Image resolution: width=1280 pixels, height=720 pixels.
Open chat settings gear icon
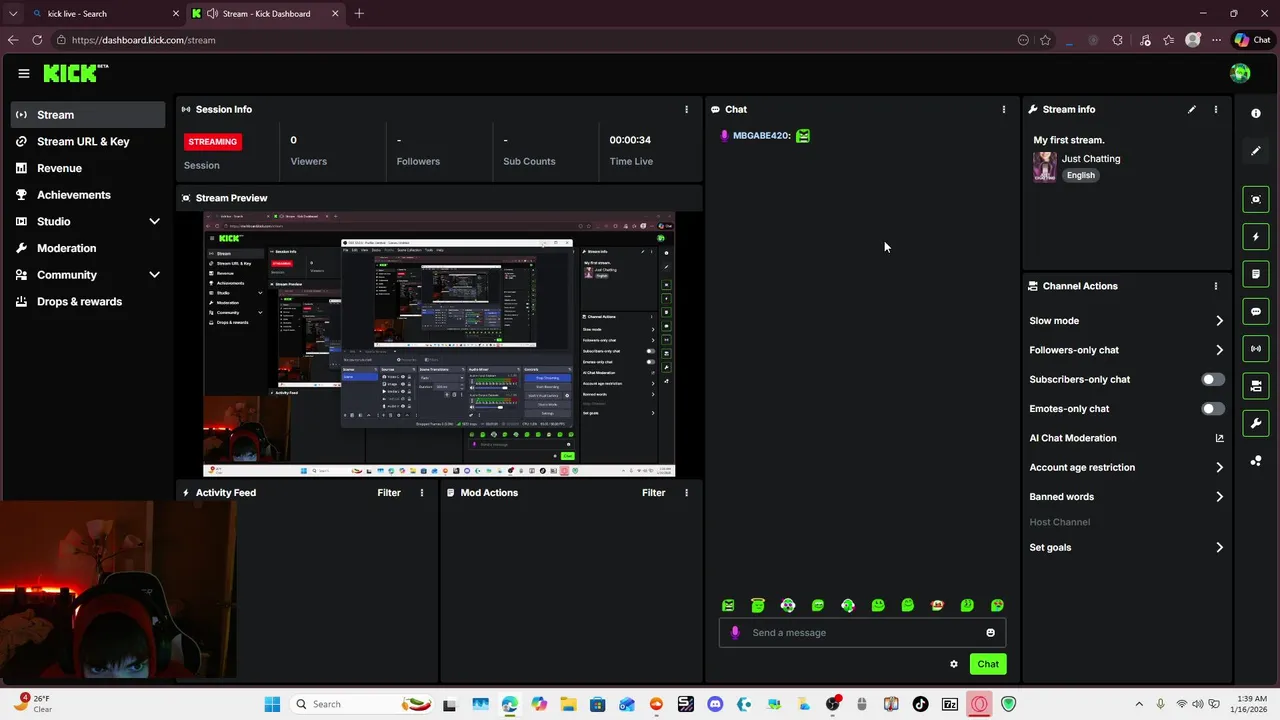pos(954,664)
